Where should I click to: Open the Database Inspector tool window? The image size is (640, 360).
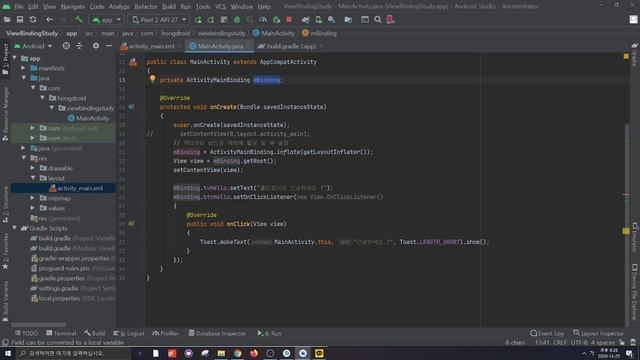(x=217, y=333)
